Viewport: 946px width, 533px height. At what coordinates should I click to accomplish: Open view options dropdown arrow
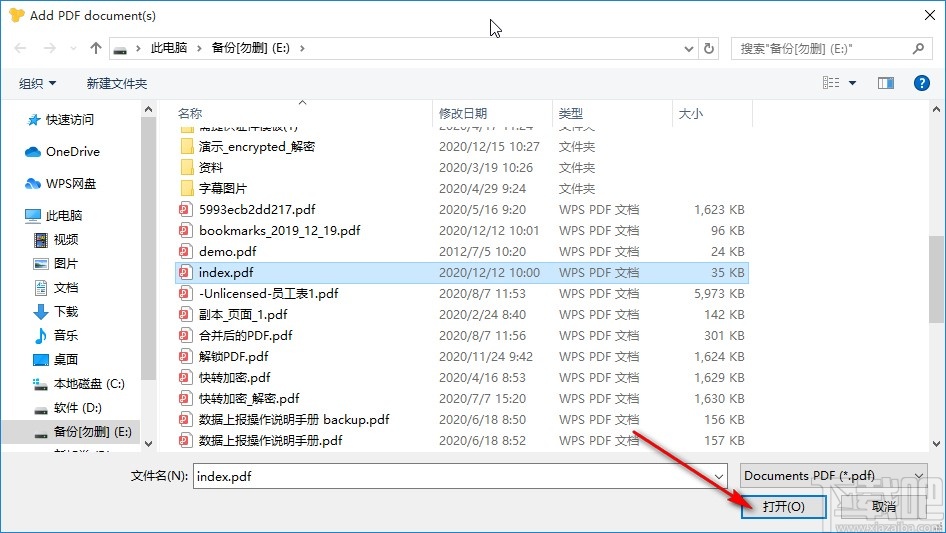[x=852, y=83]
